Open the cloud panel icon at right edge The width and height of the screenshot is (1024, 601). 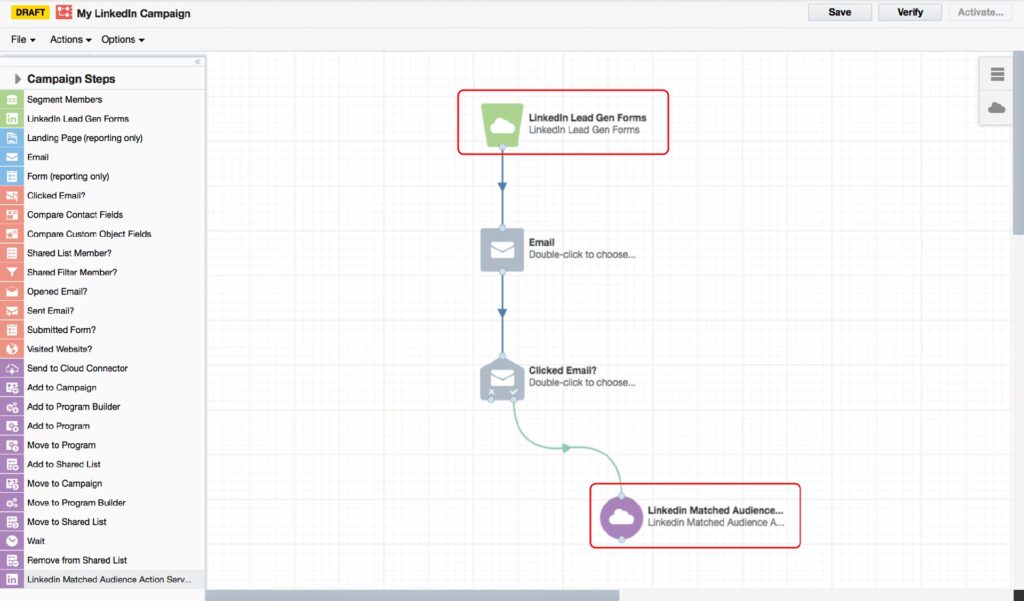996,108
